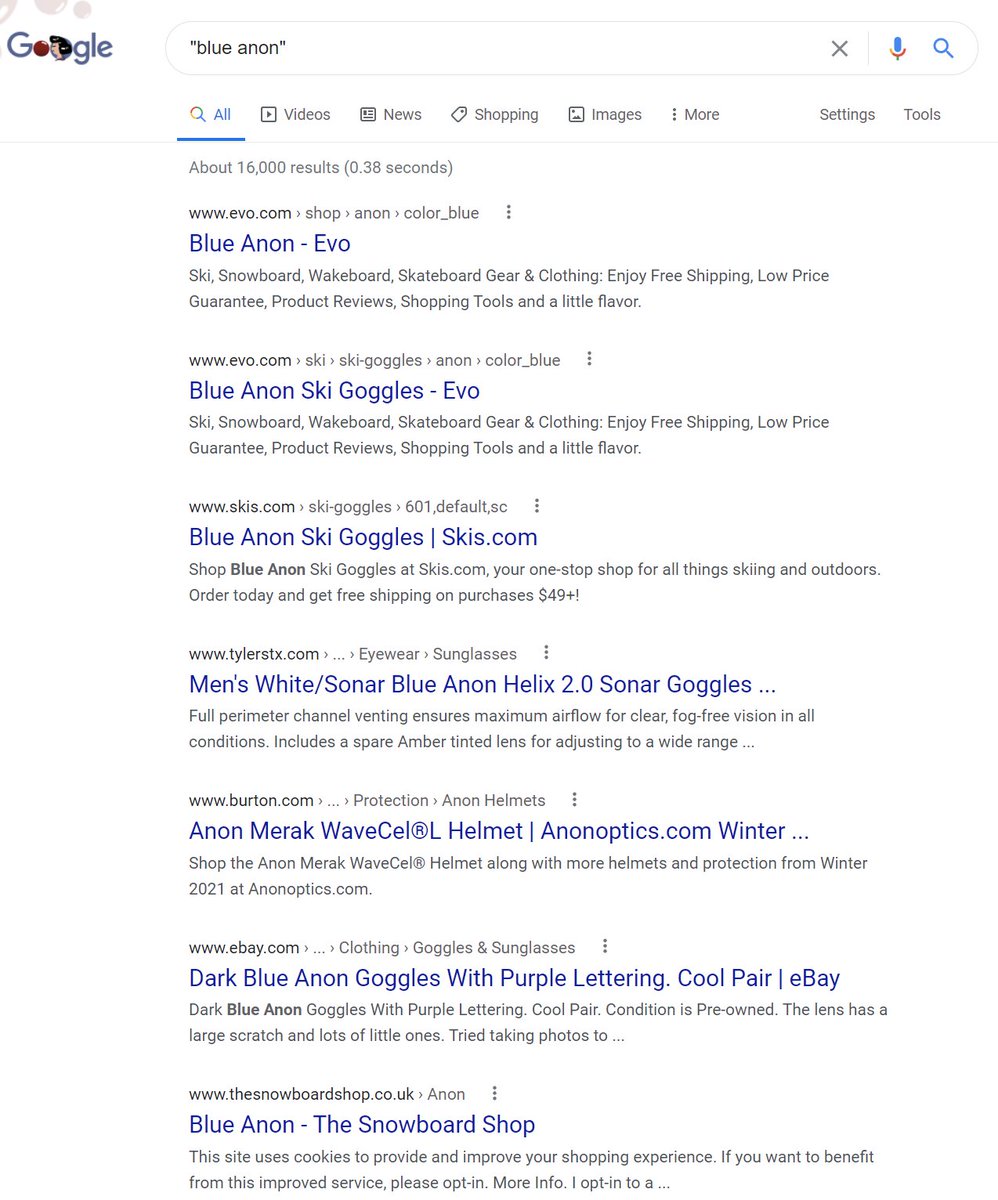The width and height of the screenshot is (998, 1200).
Task: Click the www.evo.com › shop › anon › color_blue URL
Action: pyautogui.click(x=334, y=213)
